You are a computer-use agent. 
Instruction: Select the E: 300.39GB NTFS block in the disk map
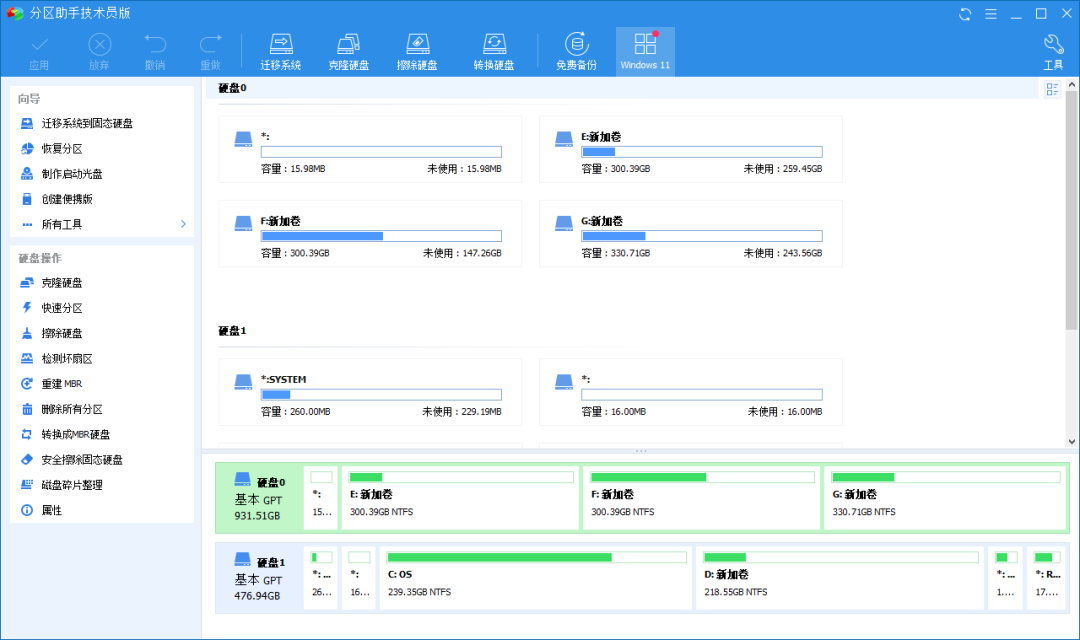460,498
